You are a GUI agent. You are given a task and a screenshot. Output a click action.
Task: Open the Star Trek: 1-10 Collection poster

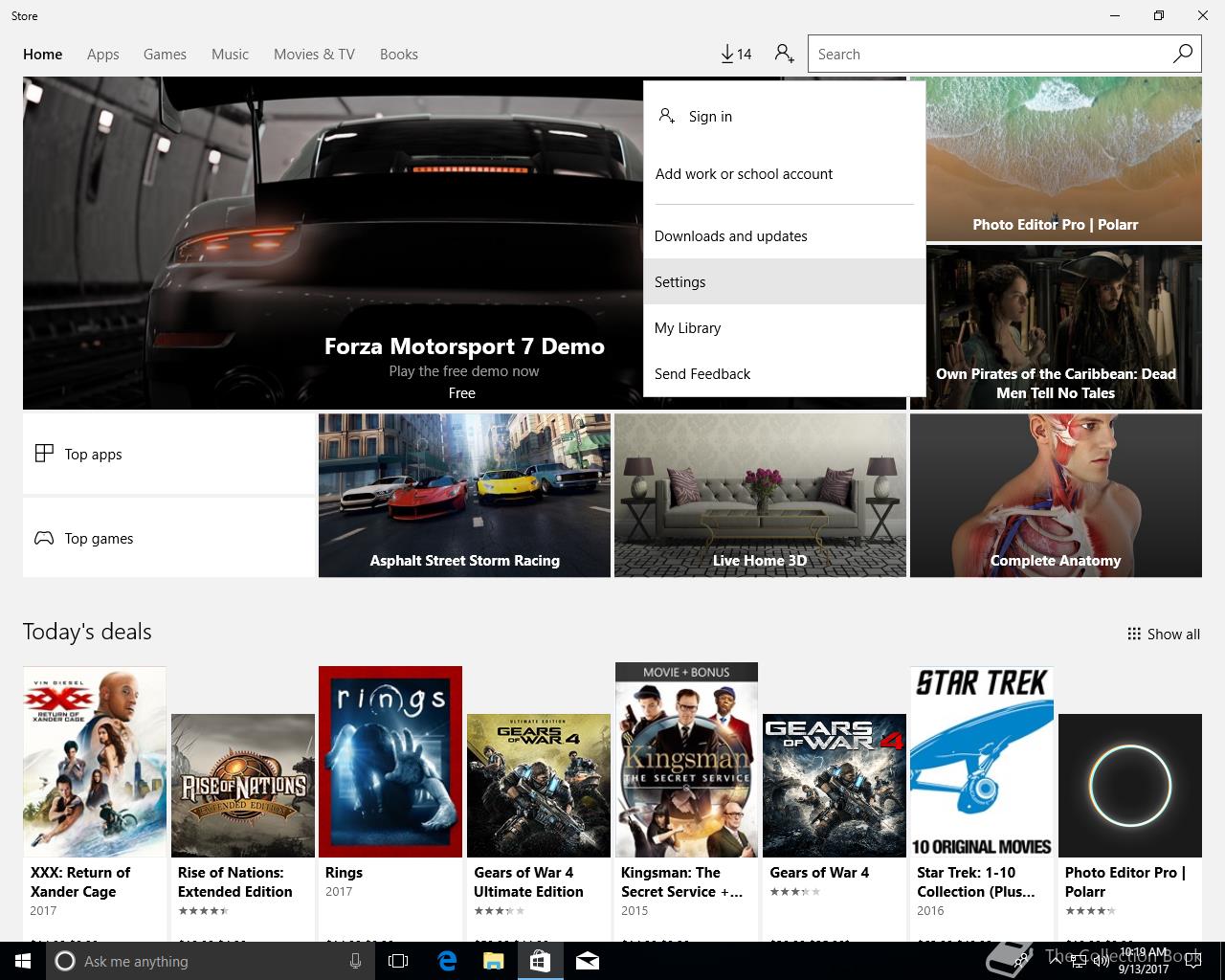click(982, 762)
